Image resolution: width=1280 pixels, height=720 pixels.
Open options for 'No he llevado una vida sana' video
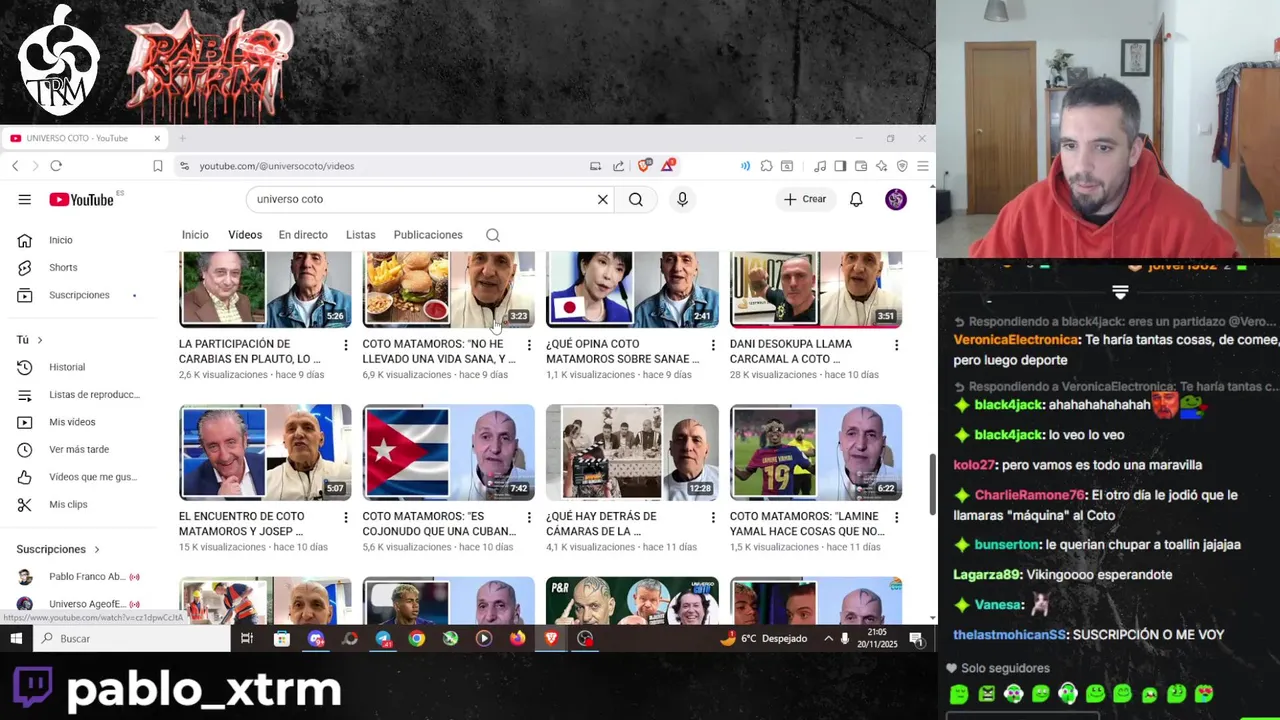[529, 345]
